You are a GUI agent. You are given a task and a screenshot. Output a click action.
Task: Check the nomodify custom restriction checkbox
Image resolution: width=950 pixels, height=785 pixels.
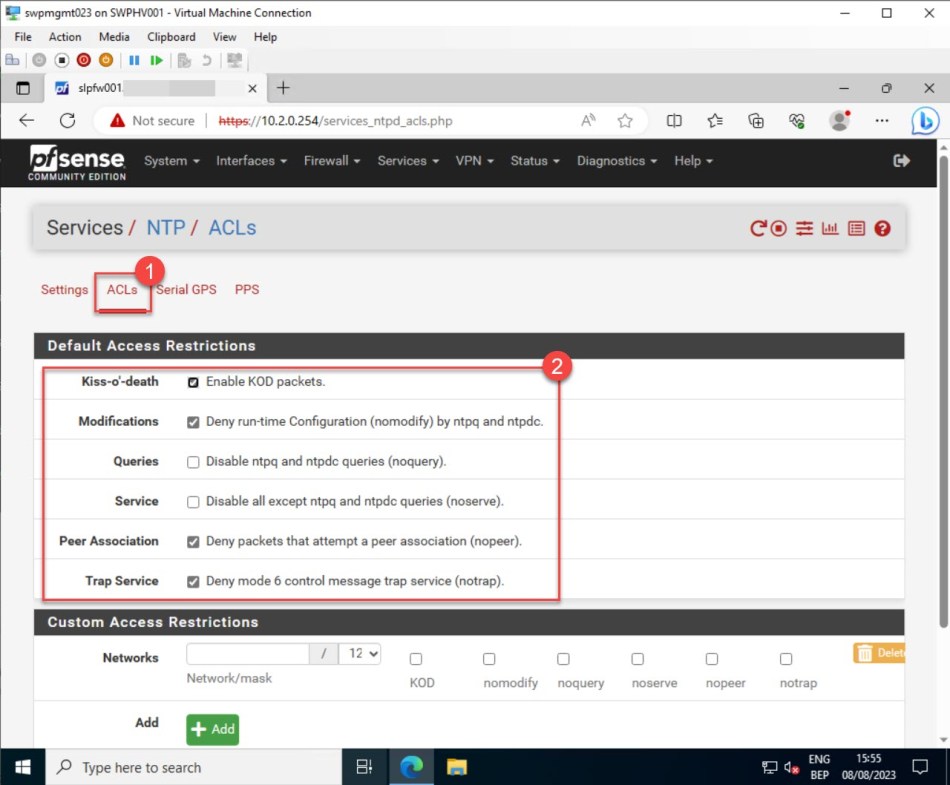pos(489,659)
